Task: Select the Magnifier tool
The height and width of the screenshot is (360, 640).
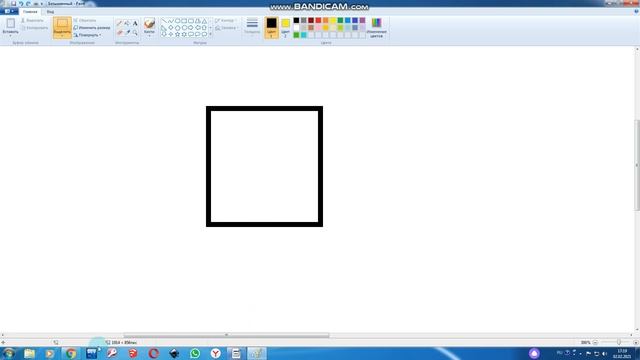Action: [135, 32]
